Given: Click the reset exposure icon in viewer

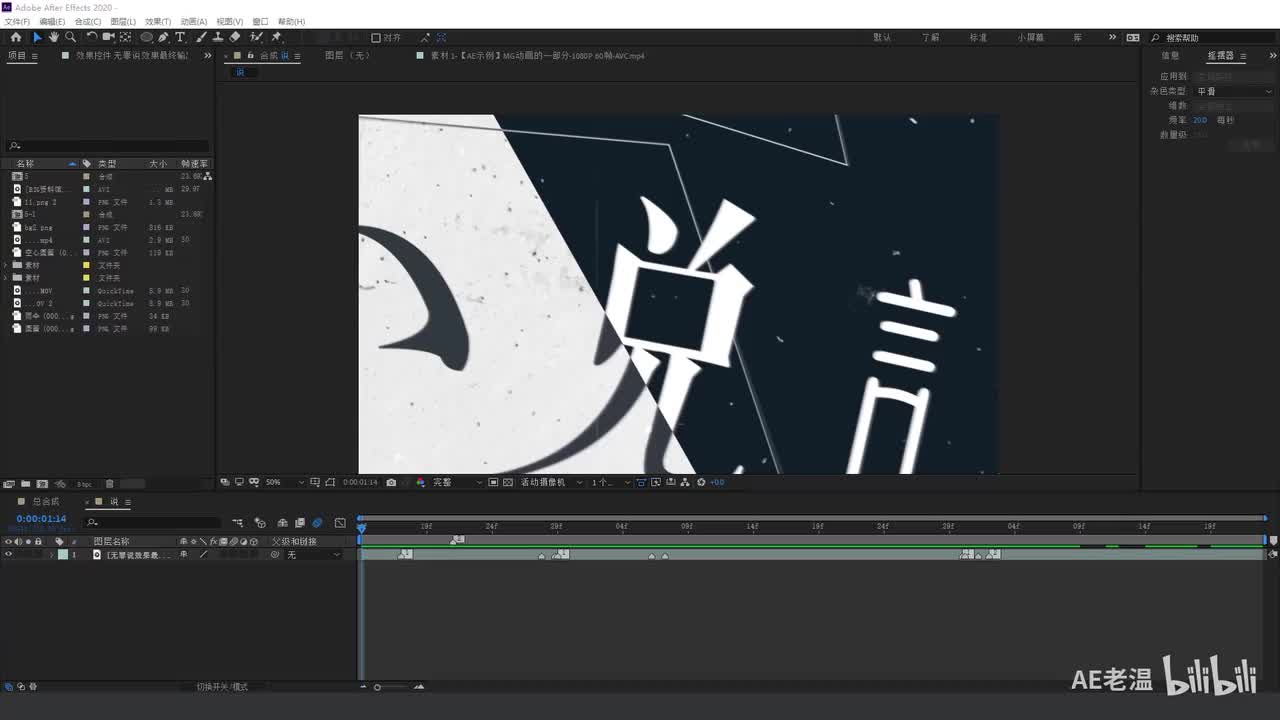Looking at the screenshot, I should point(701,482).
